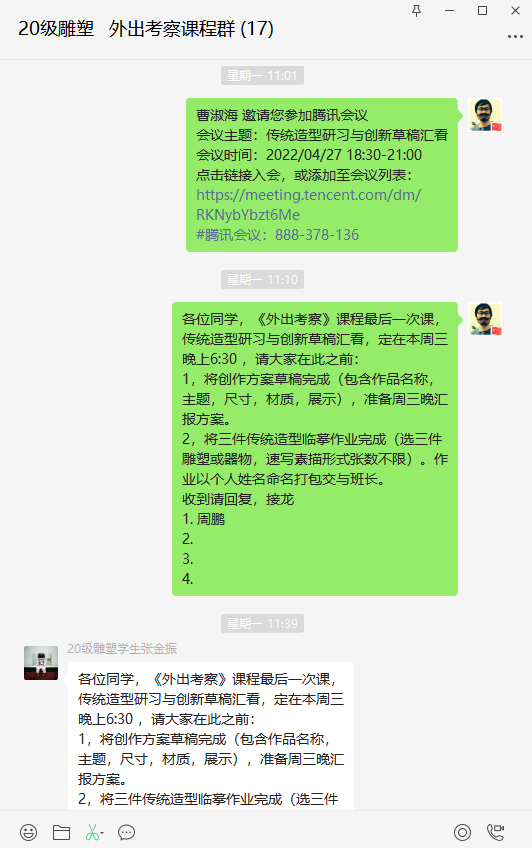Viewport: 532px width, 848px height.
Task: Open chat history bubble icon
Action: pyautogui.click(x=127, y=832)
